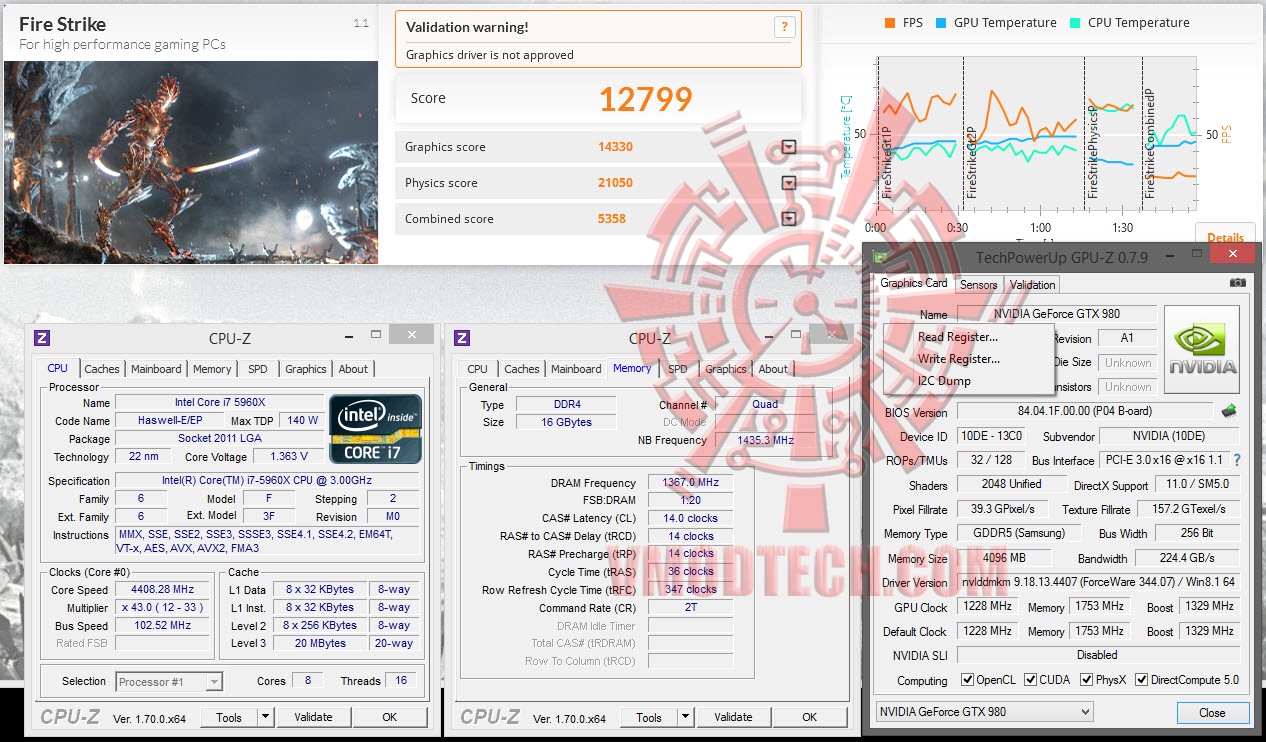Click the Multiplier value x 43.0
Image resolution: width=1266 pixels, height=742 pixels.
point(162,608)
